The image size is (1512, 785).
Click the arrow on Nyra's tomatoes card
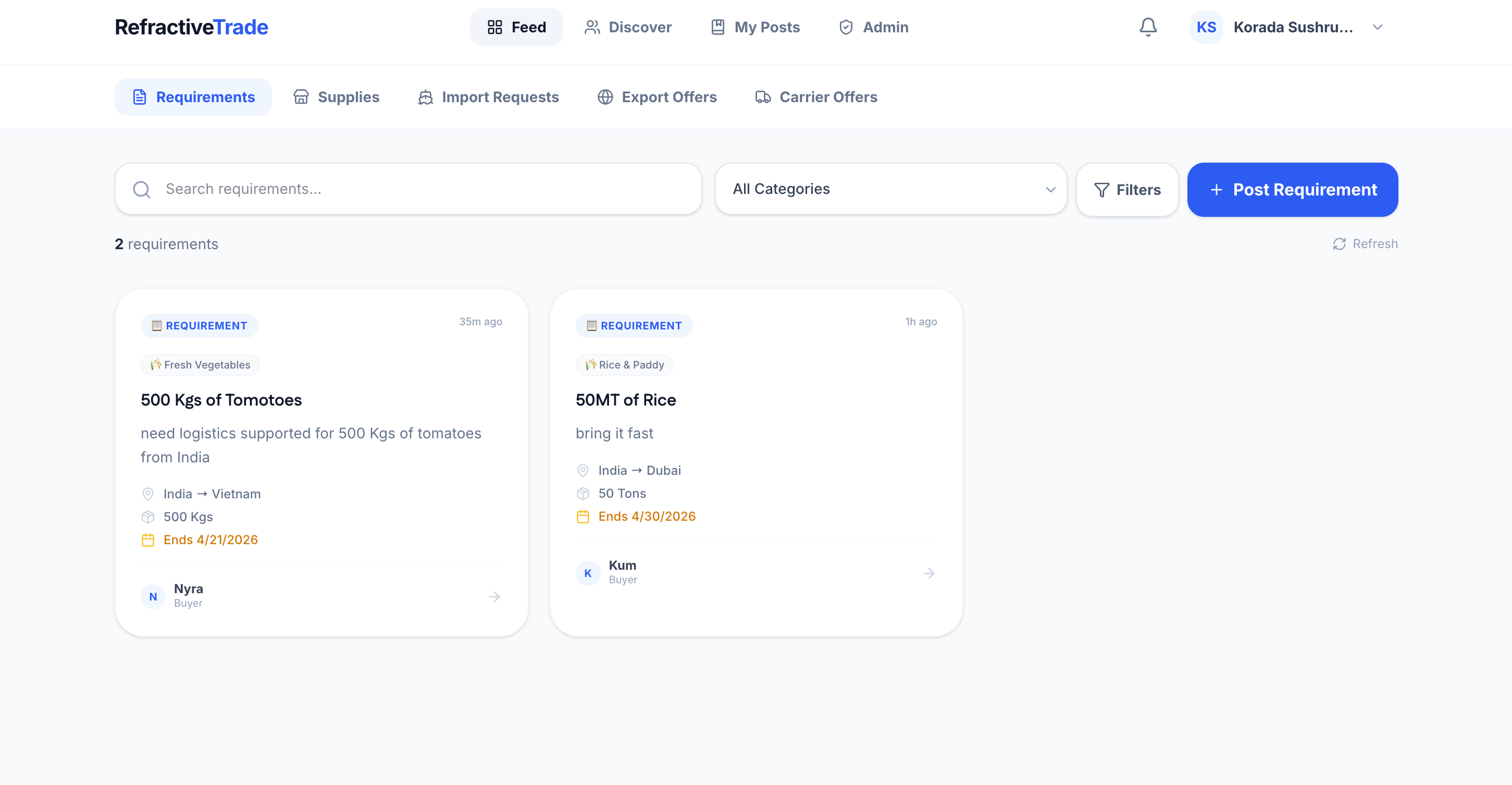click(x=494, y=596)
